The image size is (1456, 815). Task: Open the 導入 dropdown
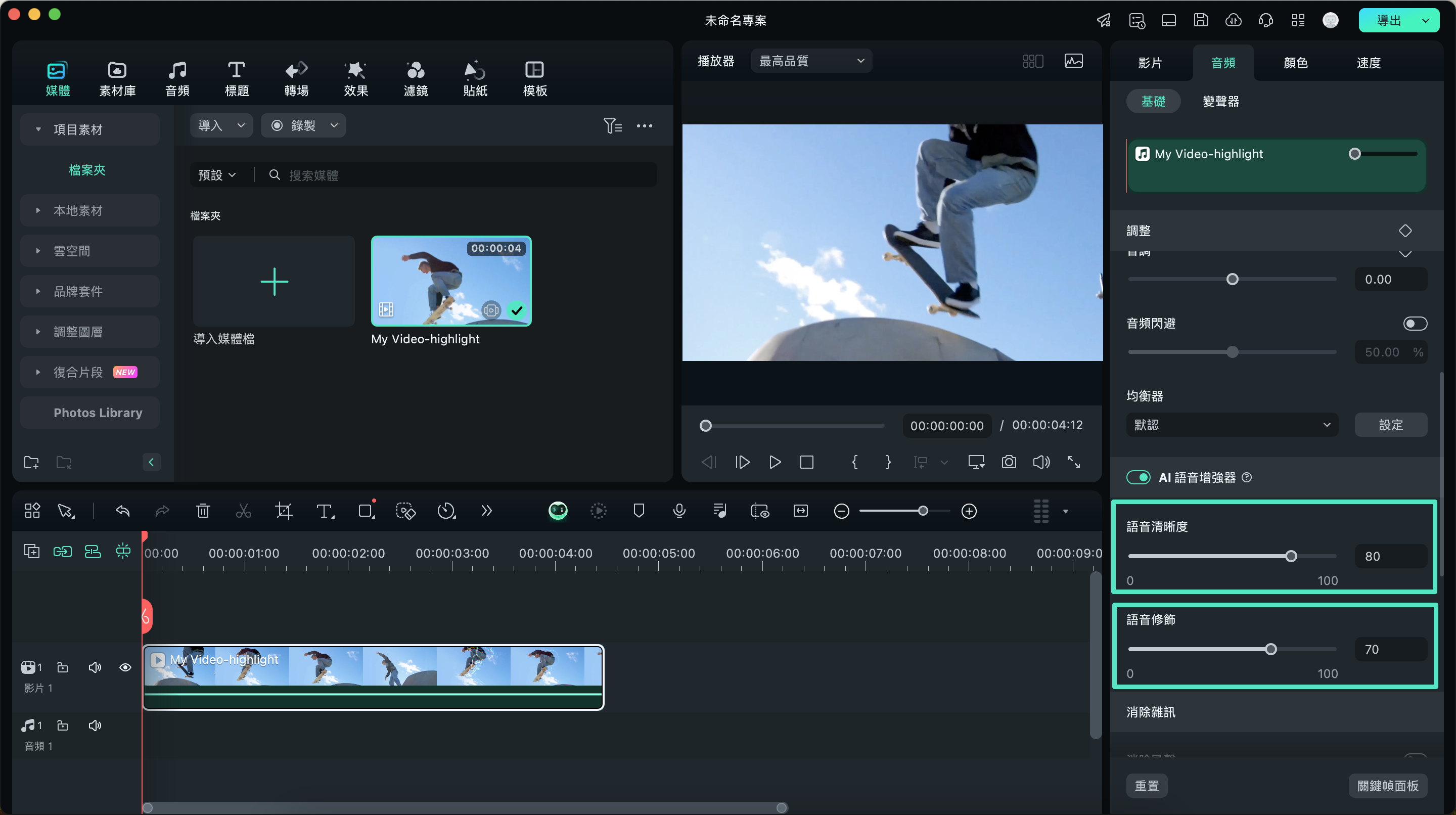pyautogui.click(x=221, y=125)
